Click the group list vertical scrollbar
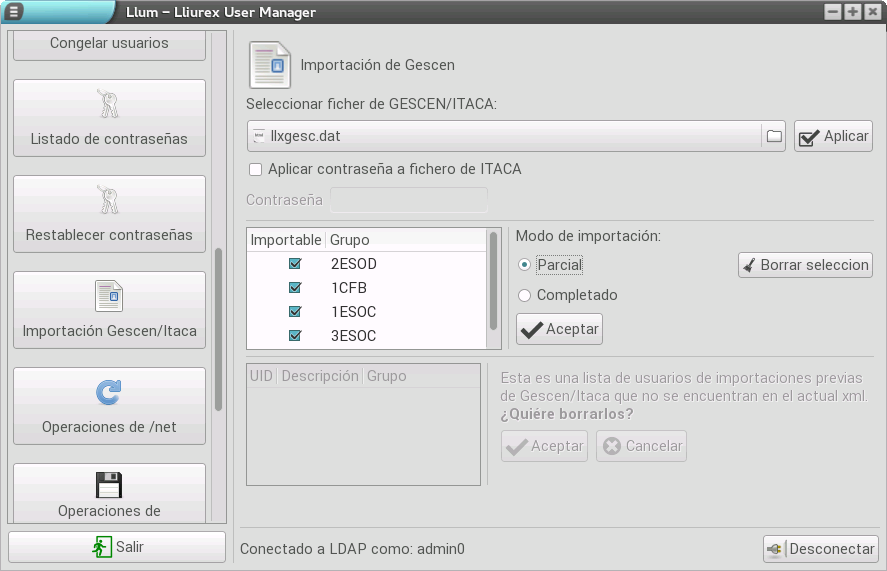Screen dimensions: 887x571 [493, 280]
